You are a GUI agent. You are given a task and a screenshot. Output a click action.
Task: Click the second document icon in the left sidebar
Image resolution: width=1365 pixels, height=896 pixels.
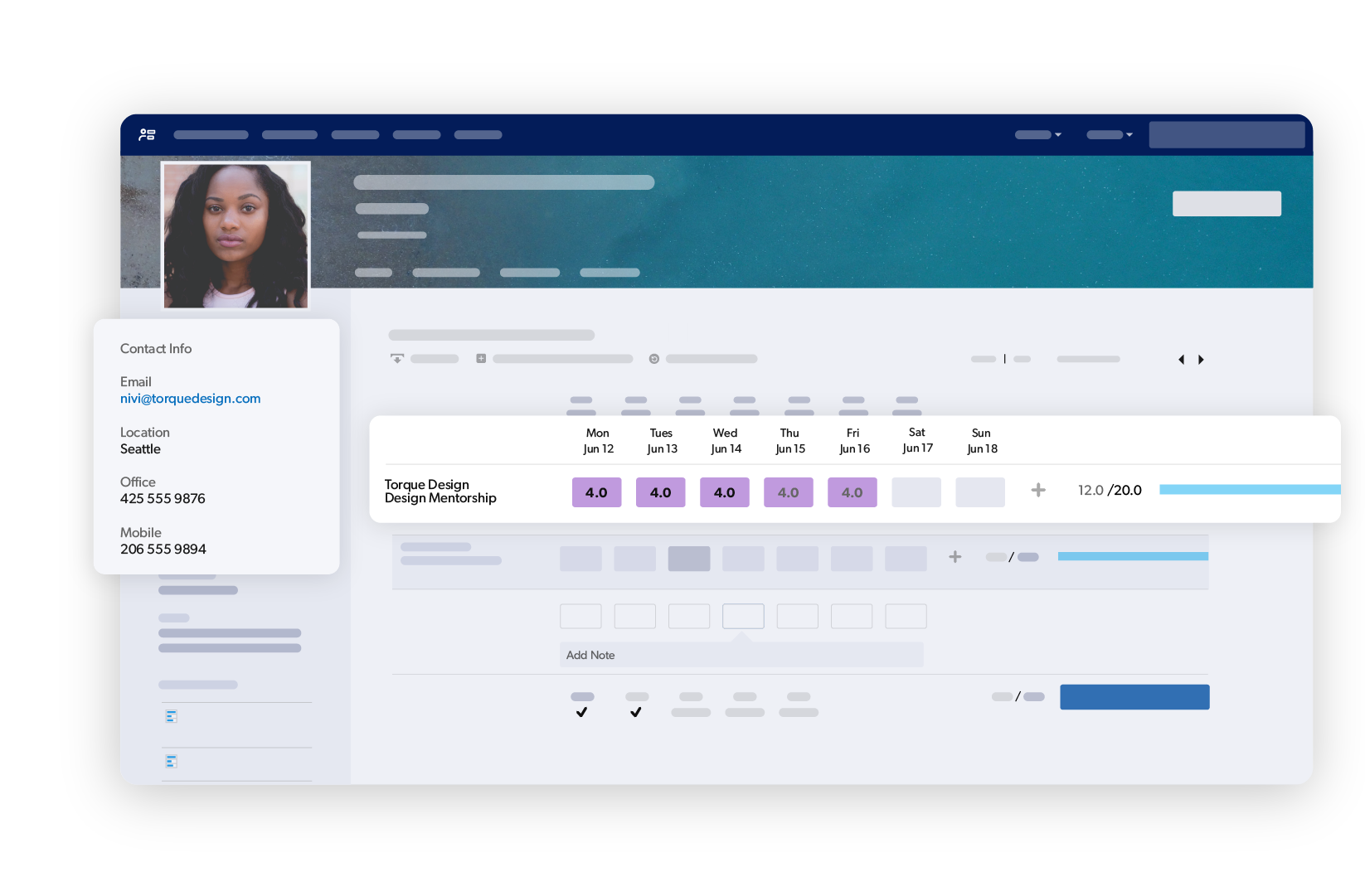pos(172,761)
